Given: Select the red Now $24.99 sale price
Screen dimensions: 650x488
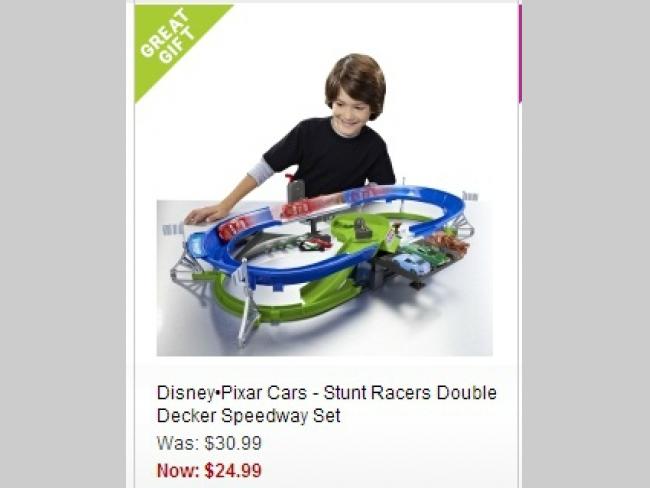Looking at the screenshot, I should [x=209, y=471].
